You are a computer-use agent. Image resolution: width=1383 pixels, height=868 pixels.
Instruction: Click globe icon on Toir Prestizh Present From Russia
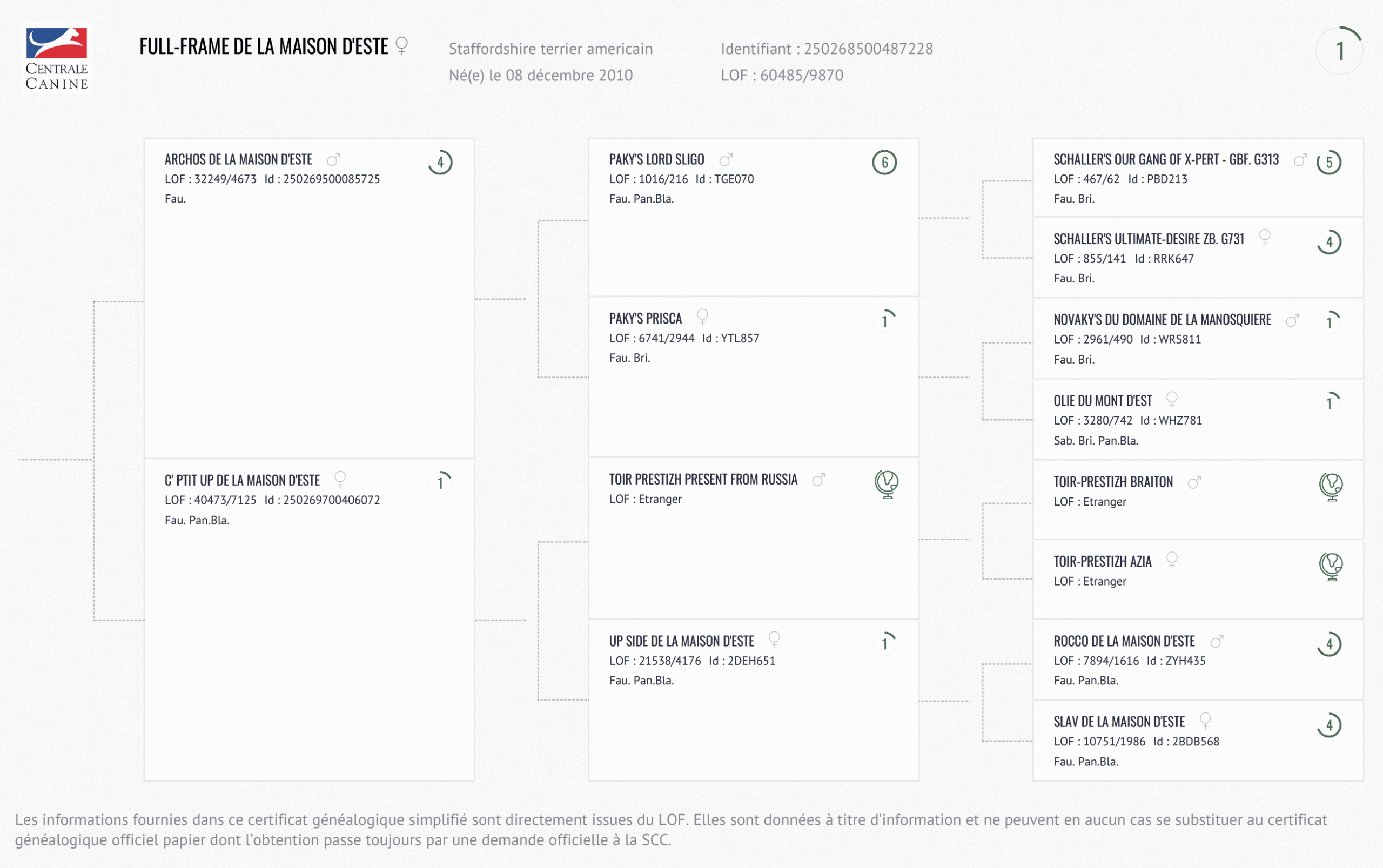886,483
